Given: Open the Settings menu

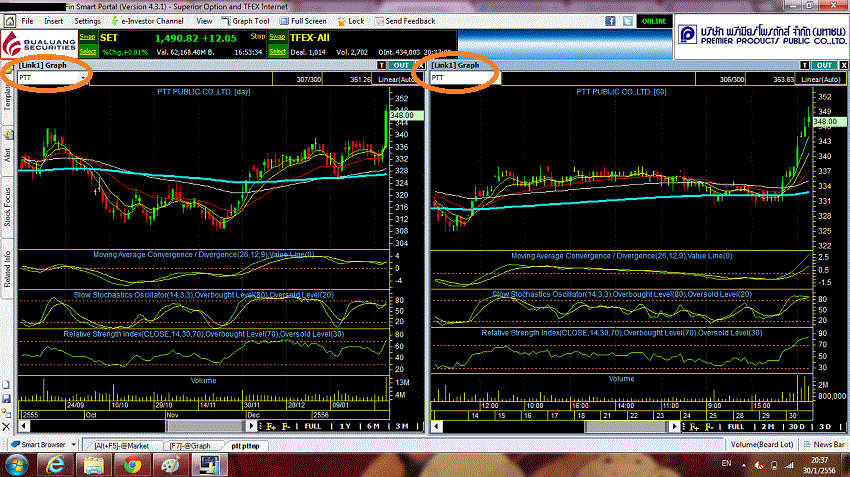Looking at the screenshot, I should (x=87, y=21).
